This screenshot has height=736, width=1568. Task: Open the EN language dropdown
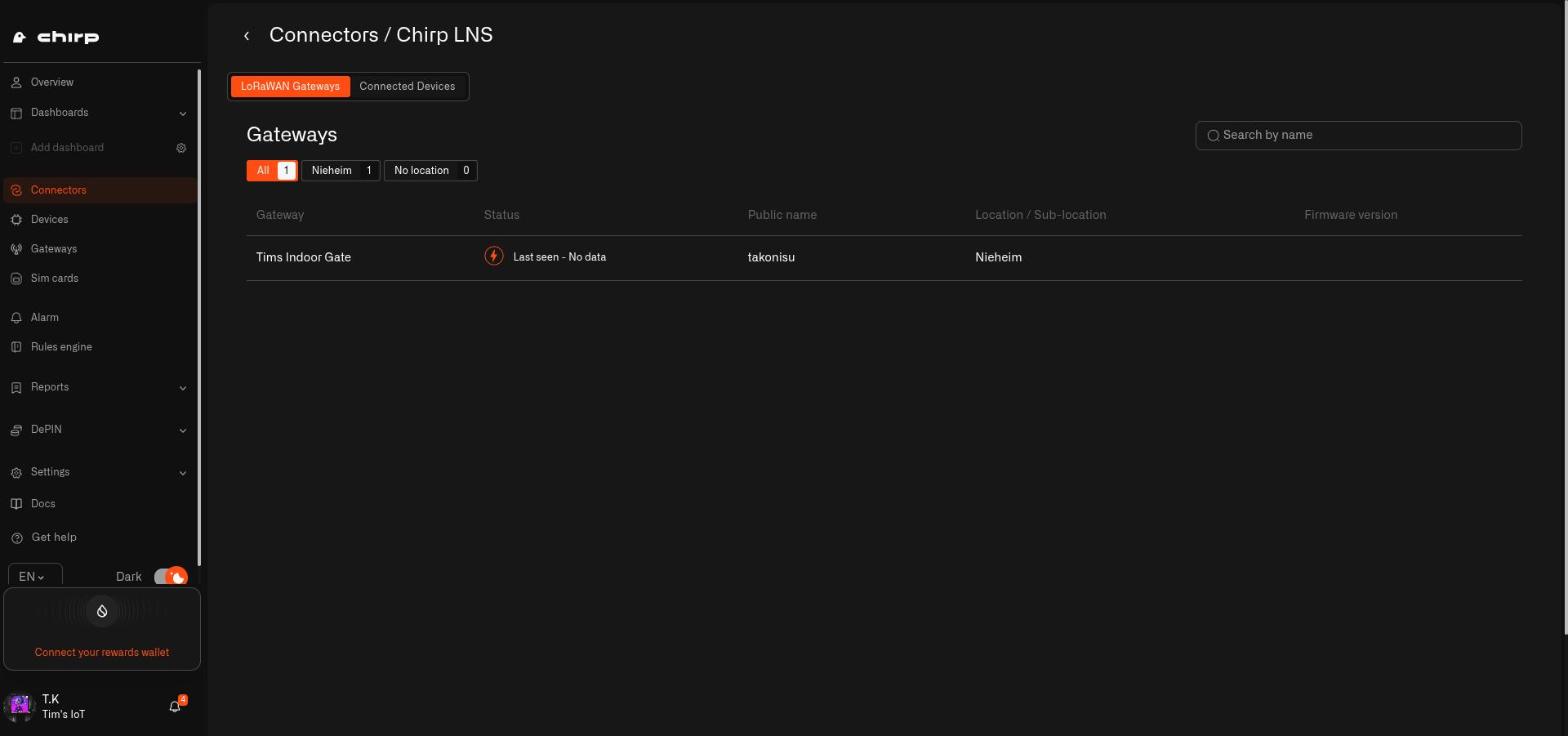pos(35,577)
